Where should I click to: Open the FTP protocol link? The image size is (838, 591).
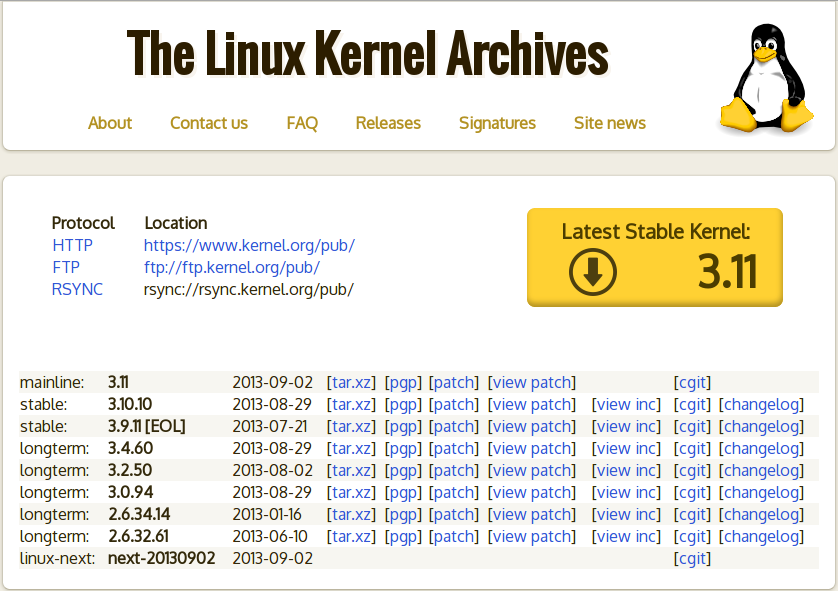point(66,267)
